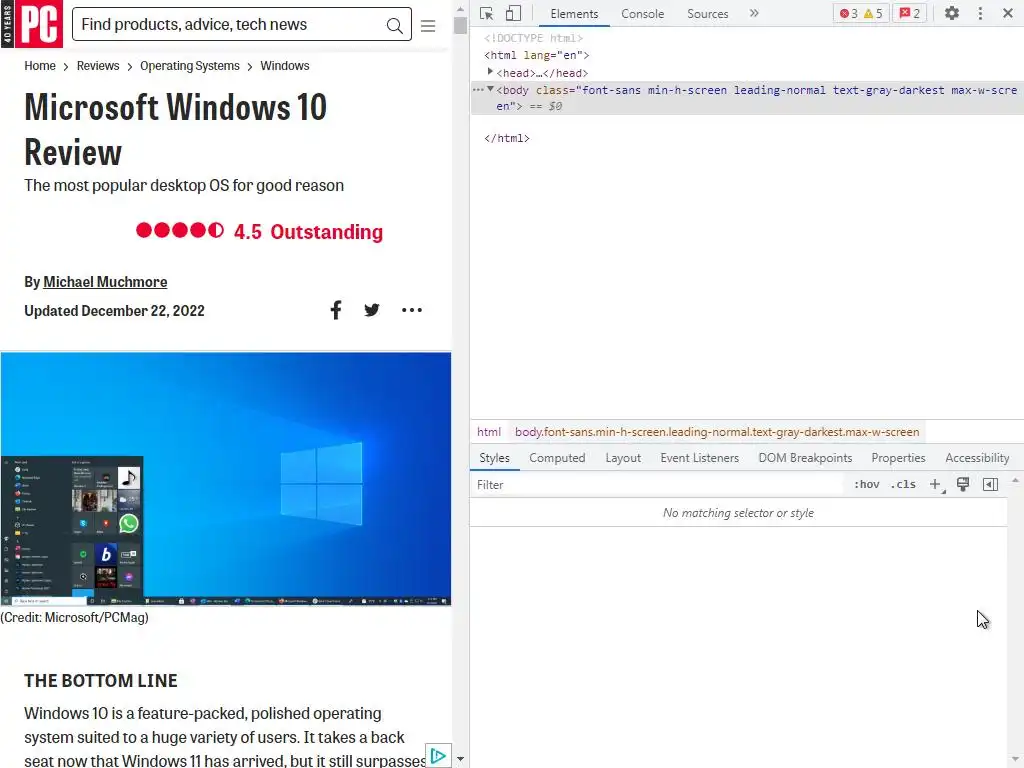Viewport: 1024px width, 768px height.
Task: Toggle the device toolbar icon
Action: [x=513, y=13]
